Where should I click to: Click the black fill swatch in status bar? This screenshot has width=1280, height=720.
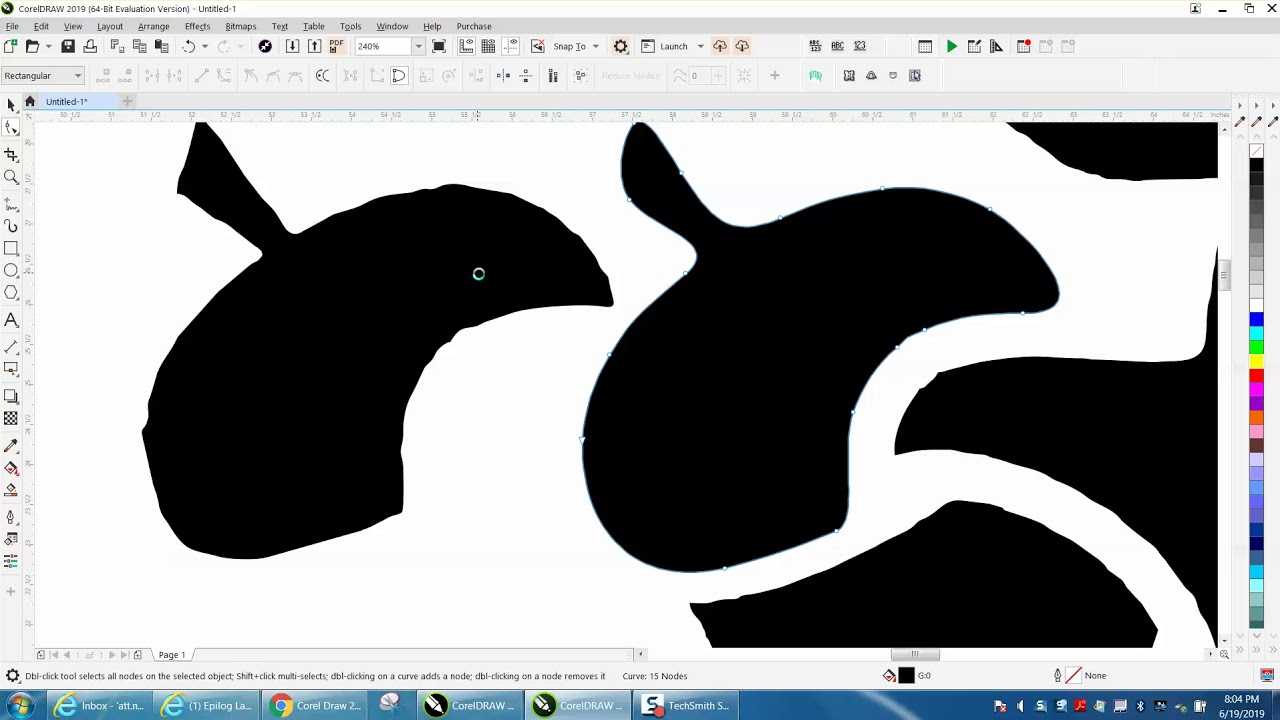(906, 676)
